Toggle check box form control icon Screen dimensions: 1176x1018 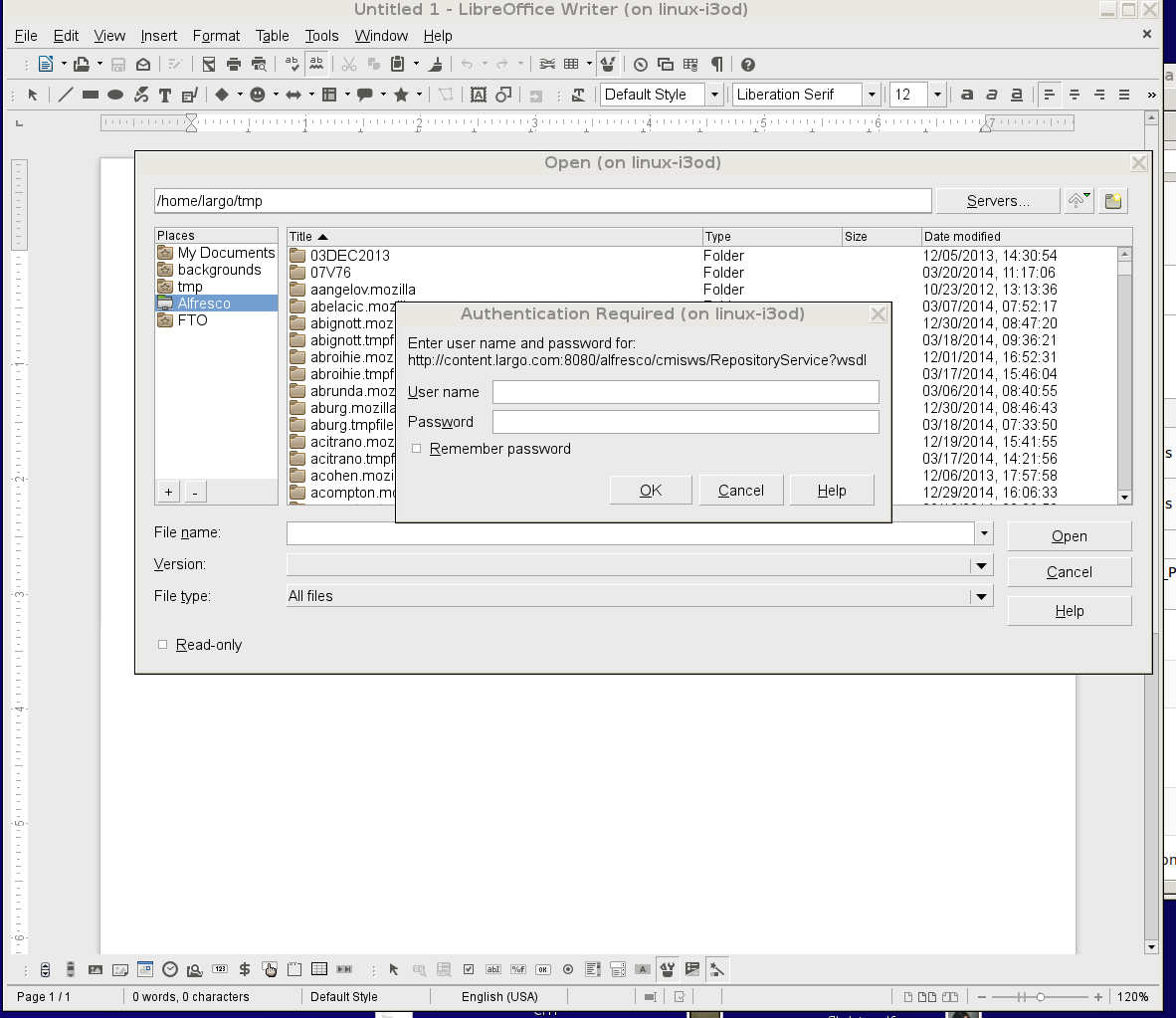[469, 969]
